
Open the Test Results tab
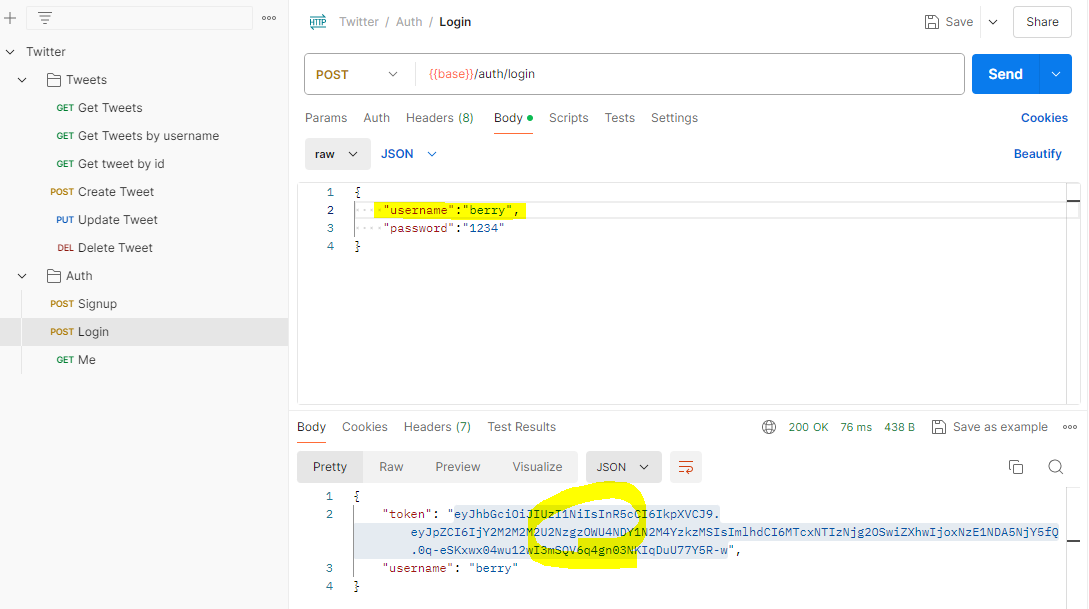522,427
